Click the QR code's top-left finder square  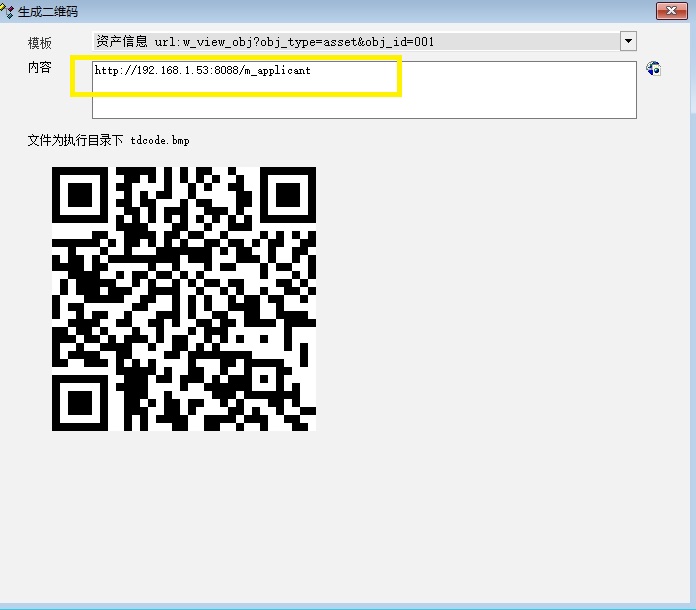point(80,195)
